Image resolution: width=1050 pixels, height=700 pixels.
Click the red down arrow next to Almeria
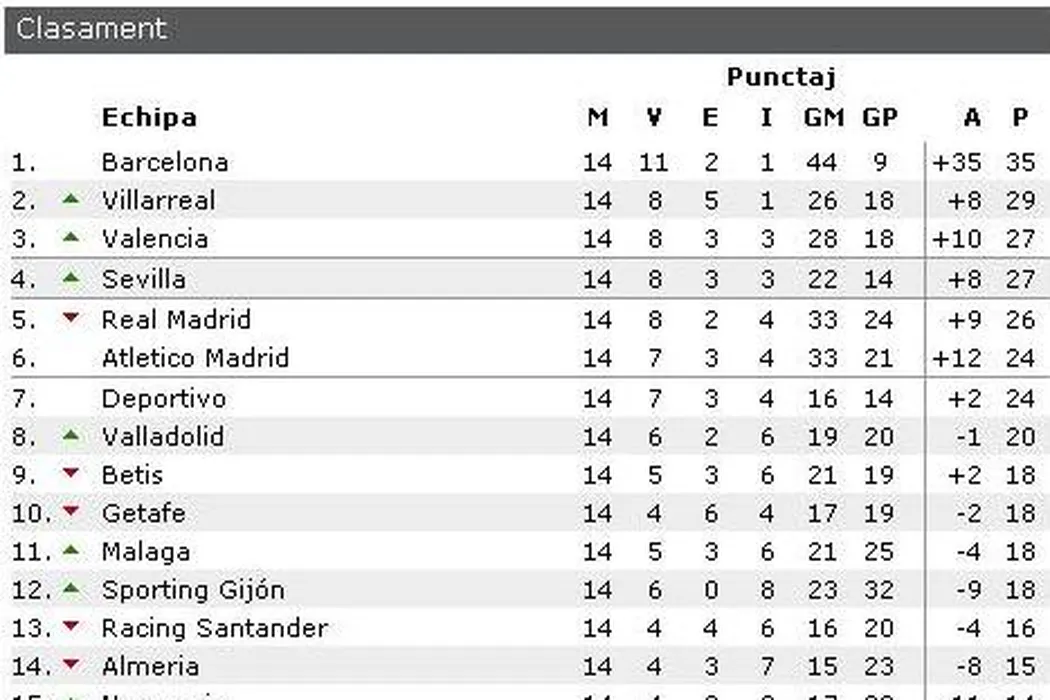[70, 666]
